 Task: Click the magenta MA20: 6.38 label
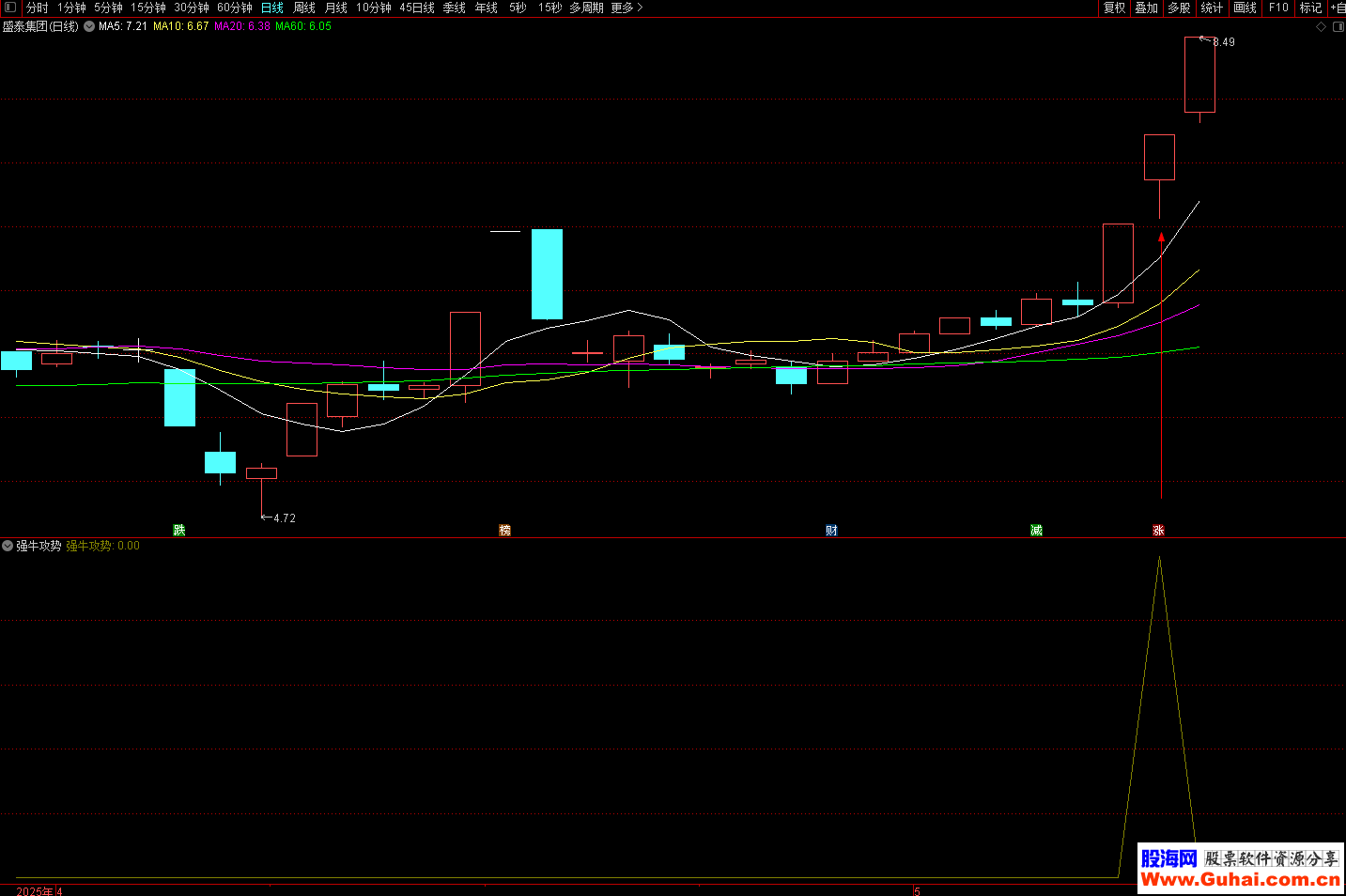click(242, 26)
